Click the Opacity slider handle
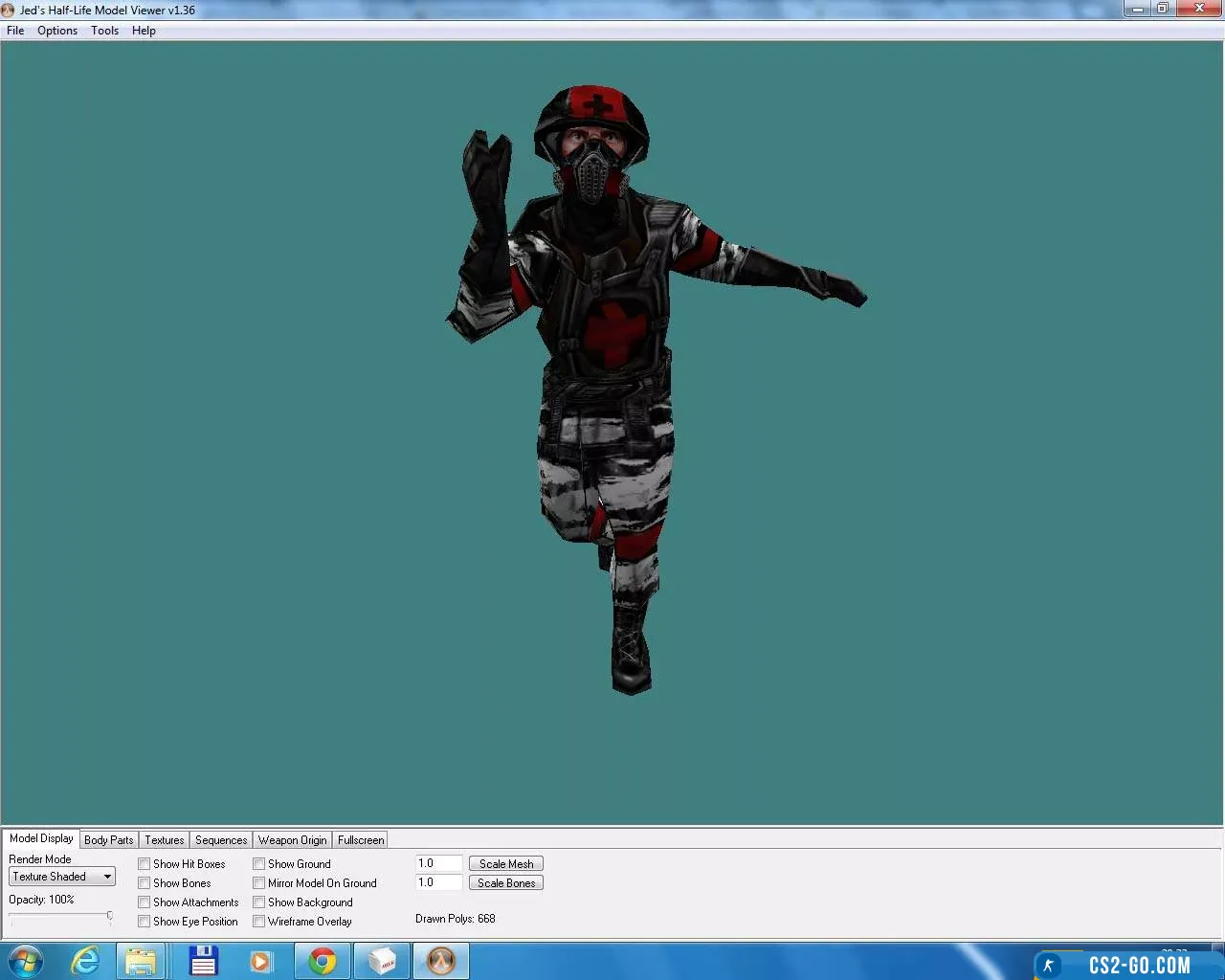 pyautogui.click(x=110, y=917)
